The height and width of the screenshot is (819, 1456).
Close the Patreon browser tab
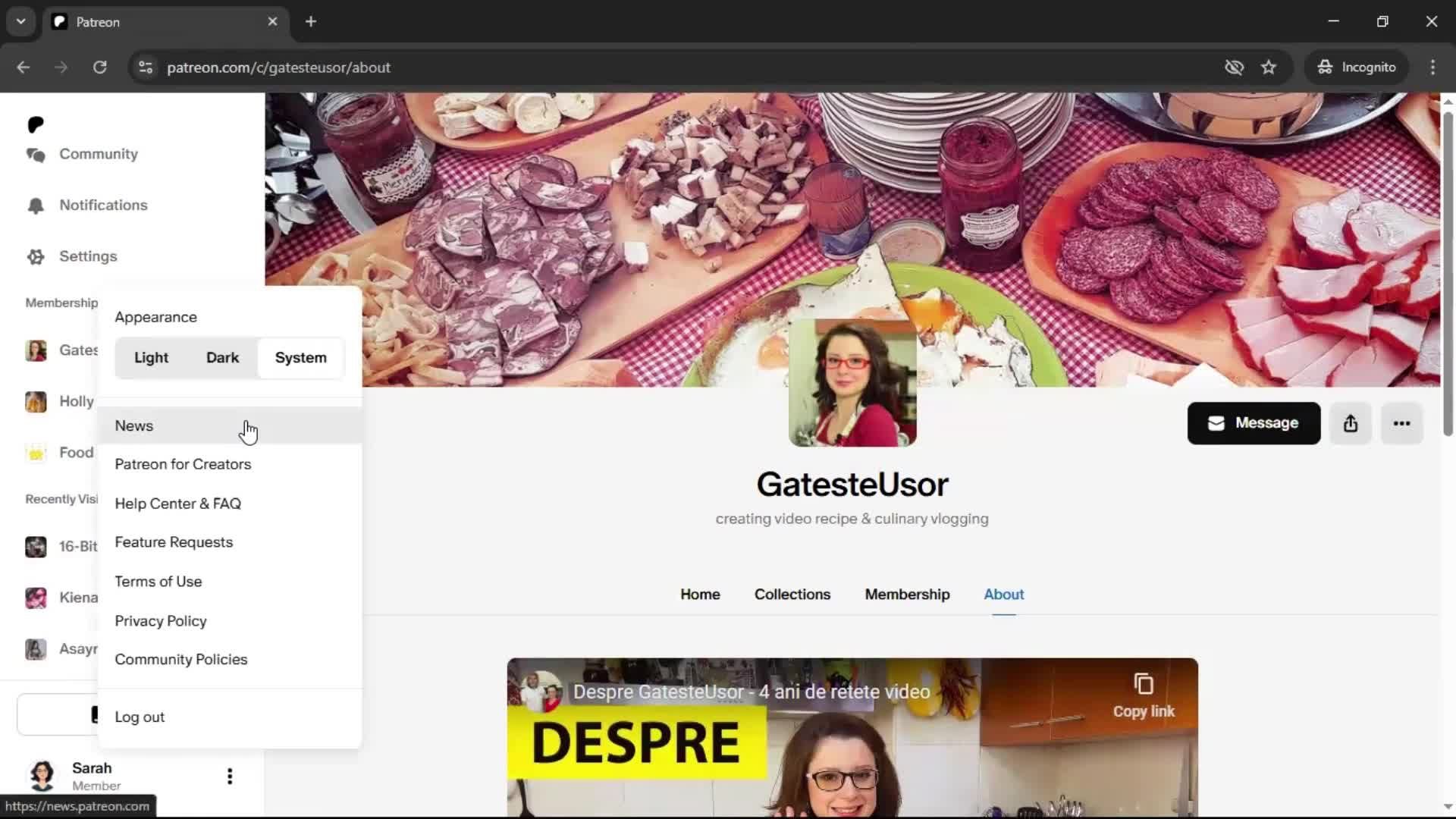273,22
